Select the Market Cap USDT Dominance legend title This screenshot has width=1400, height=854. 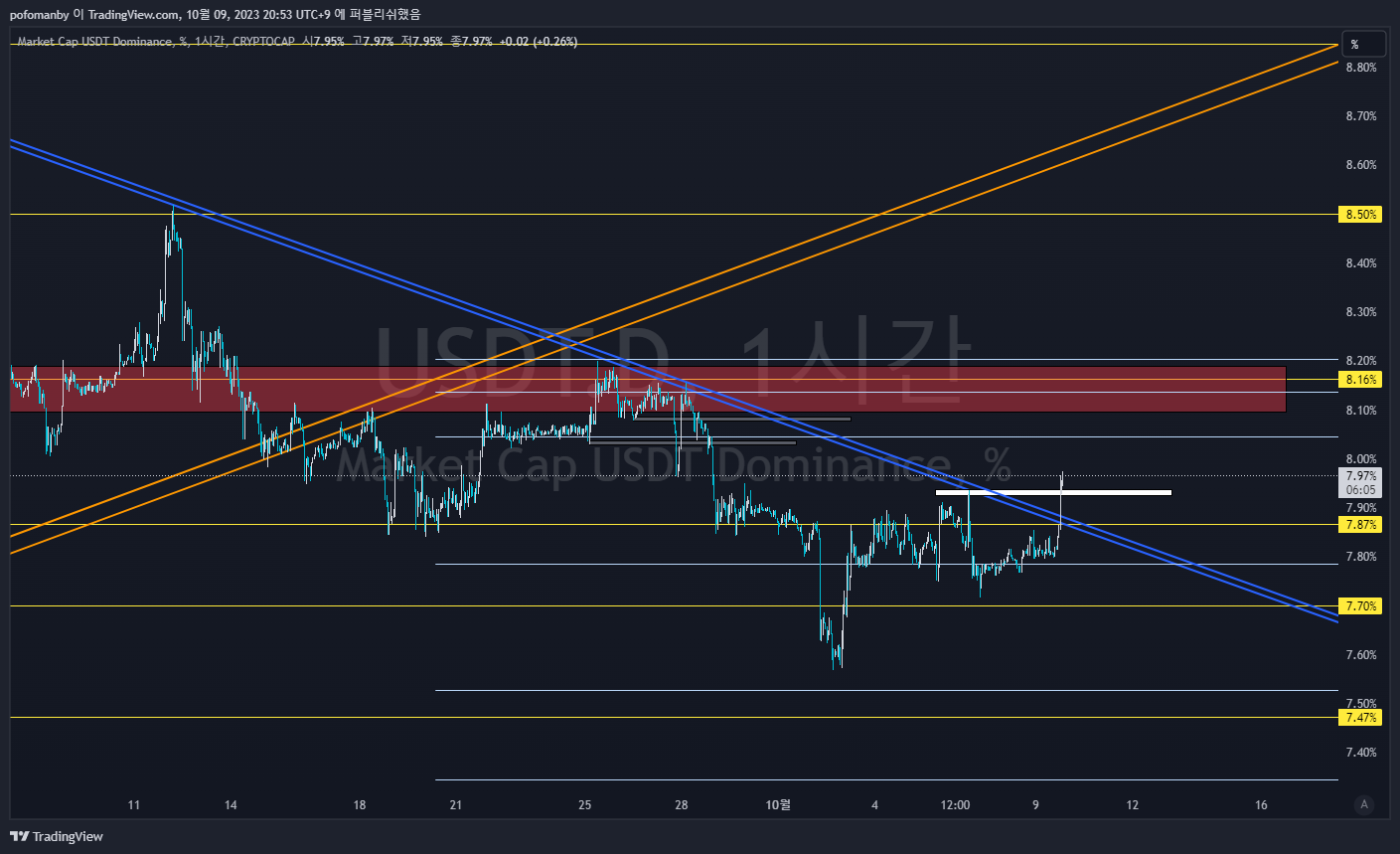tap(96, 42)
